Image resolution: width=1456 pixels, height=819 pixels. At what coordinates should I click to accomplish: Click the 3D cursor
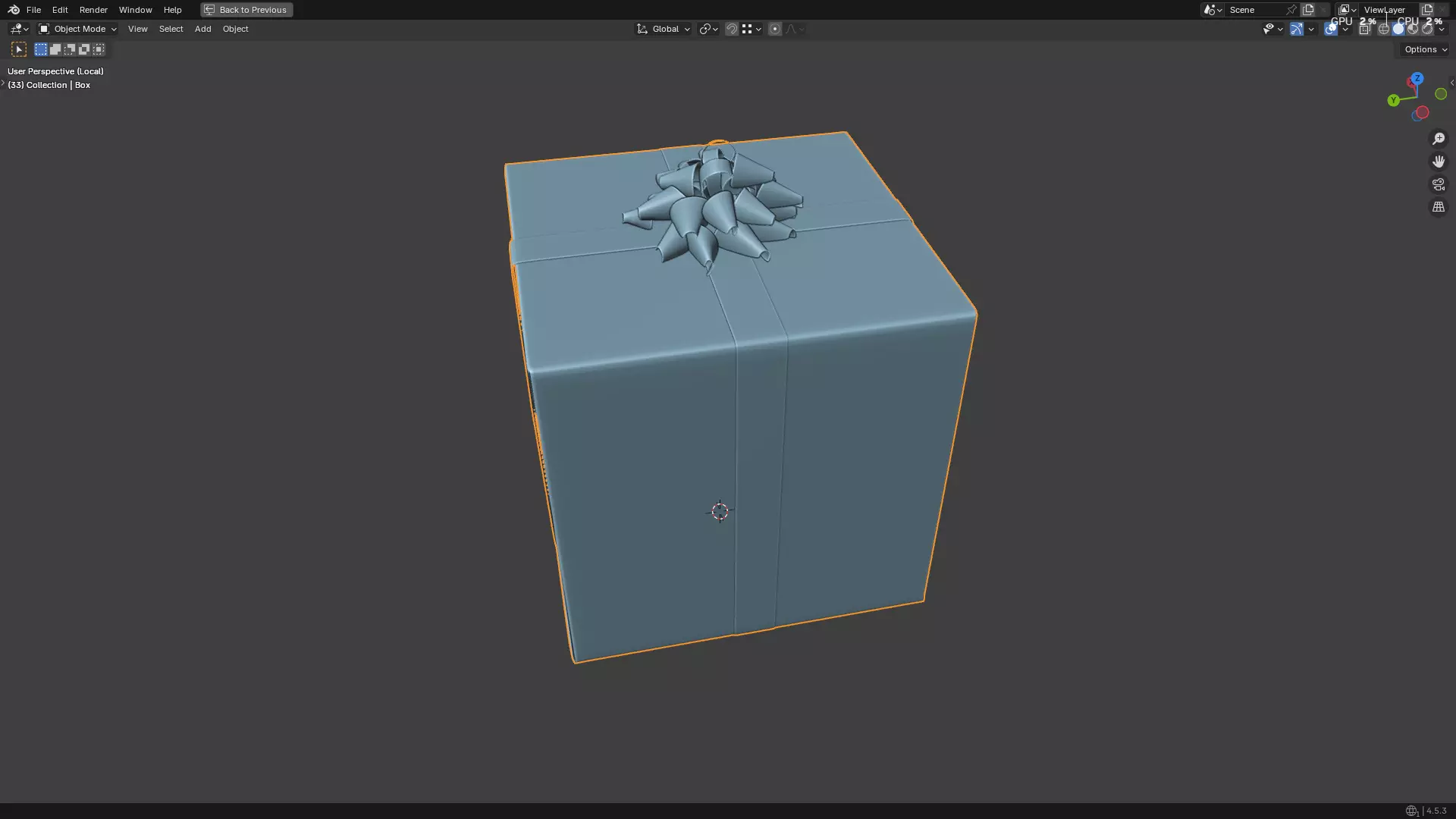point(720,512)
